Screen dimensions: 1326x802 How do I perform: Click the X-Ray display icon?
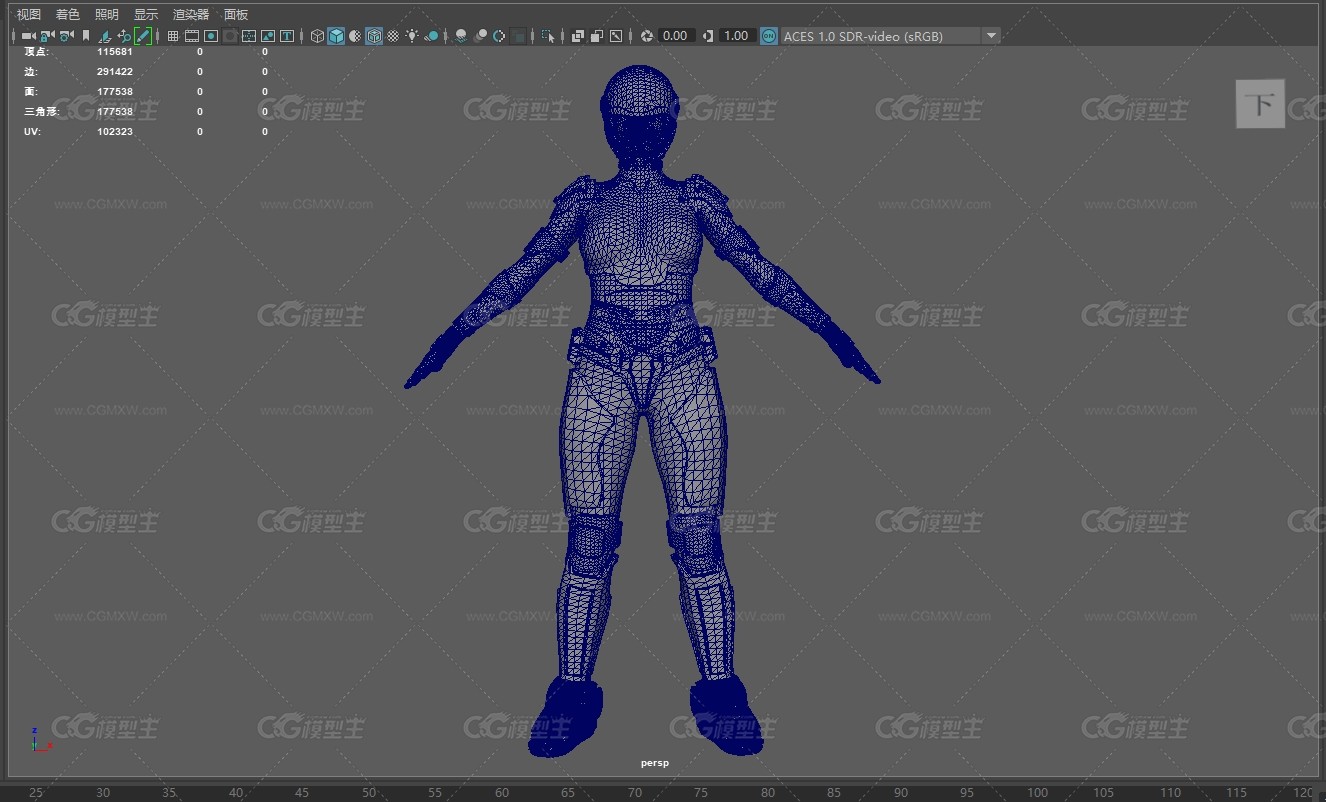tap(577, 36)
